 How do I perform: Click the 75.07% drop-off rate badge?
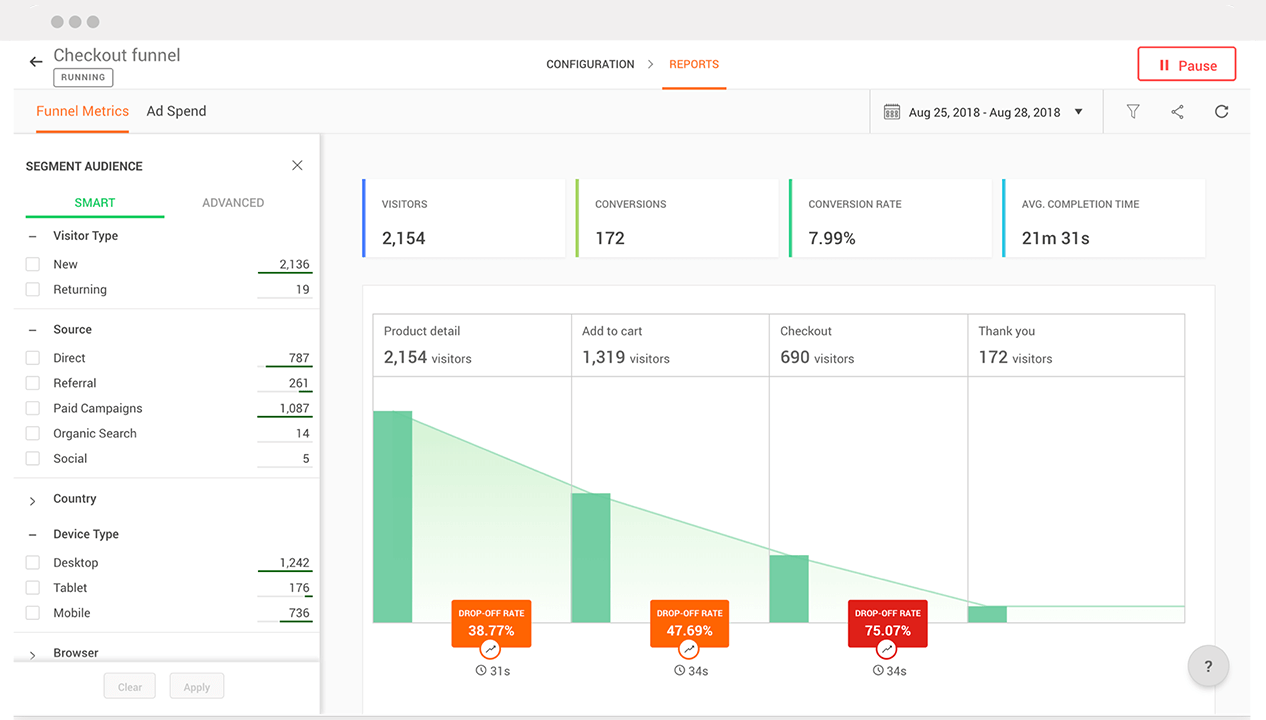888,623
